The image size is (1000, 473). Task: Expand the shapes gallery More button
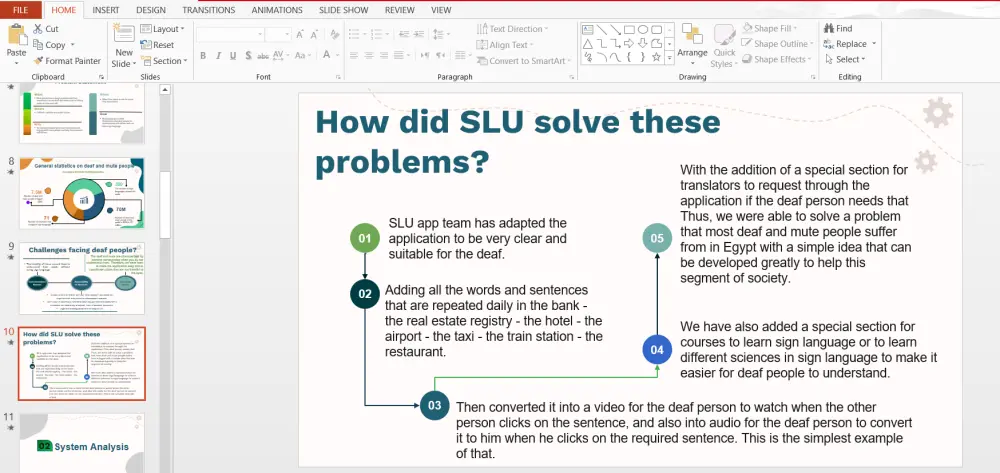pos(669,57)
